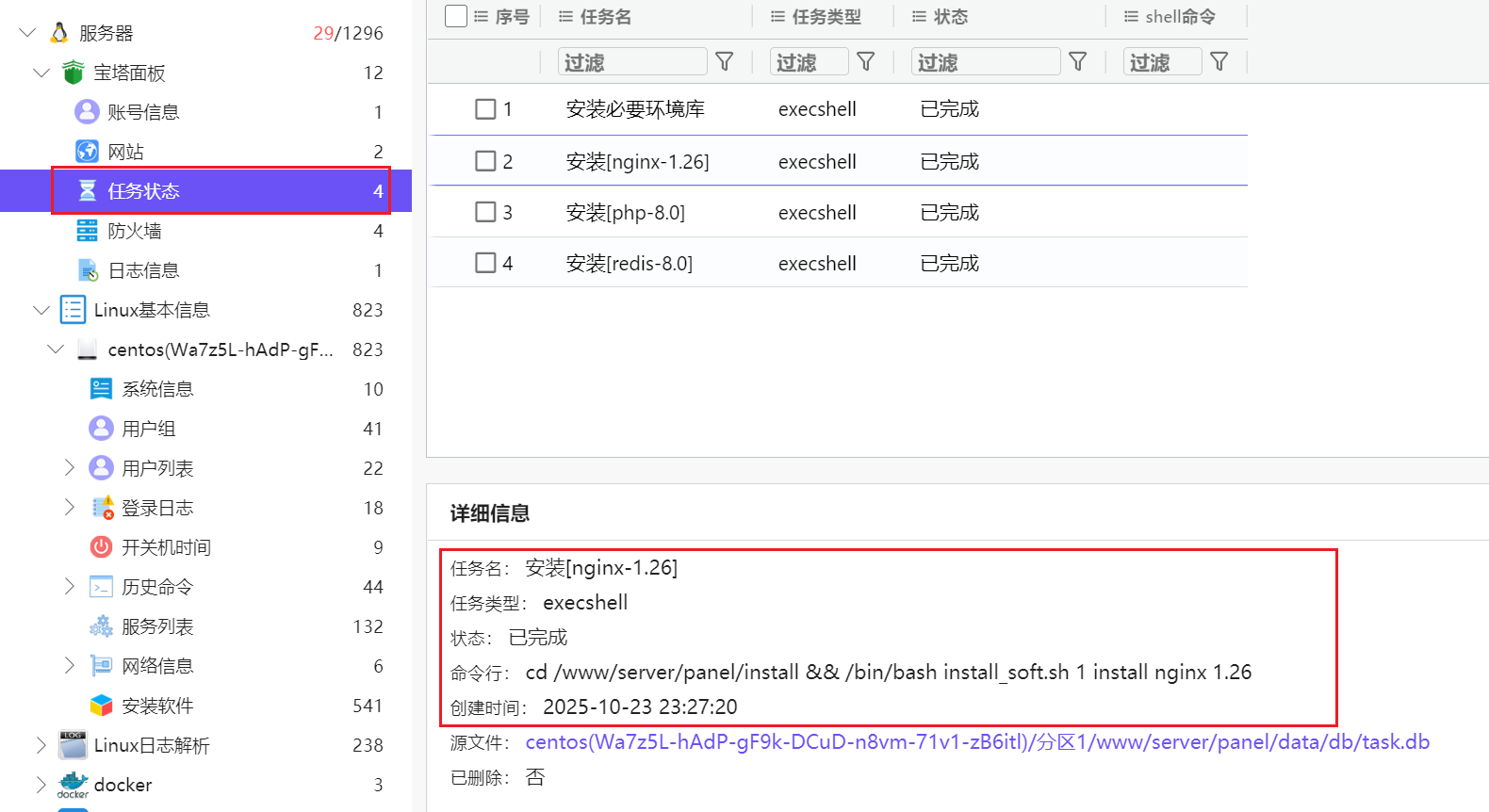This screenshot has width=1489, height=812.
Task: Toggle the select-all checkbox in header
Action: (456, 16)
